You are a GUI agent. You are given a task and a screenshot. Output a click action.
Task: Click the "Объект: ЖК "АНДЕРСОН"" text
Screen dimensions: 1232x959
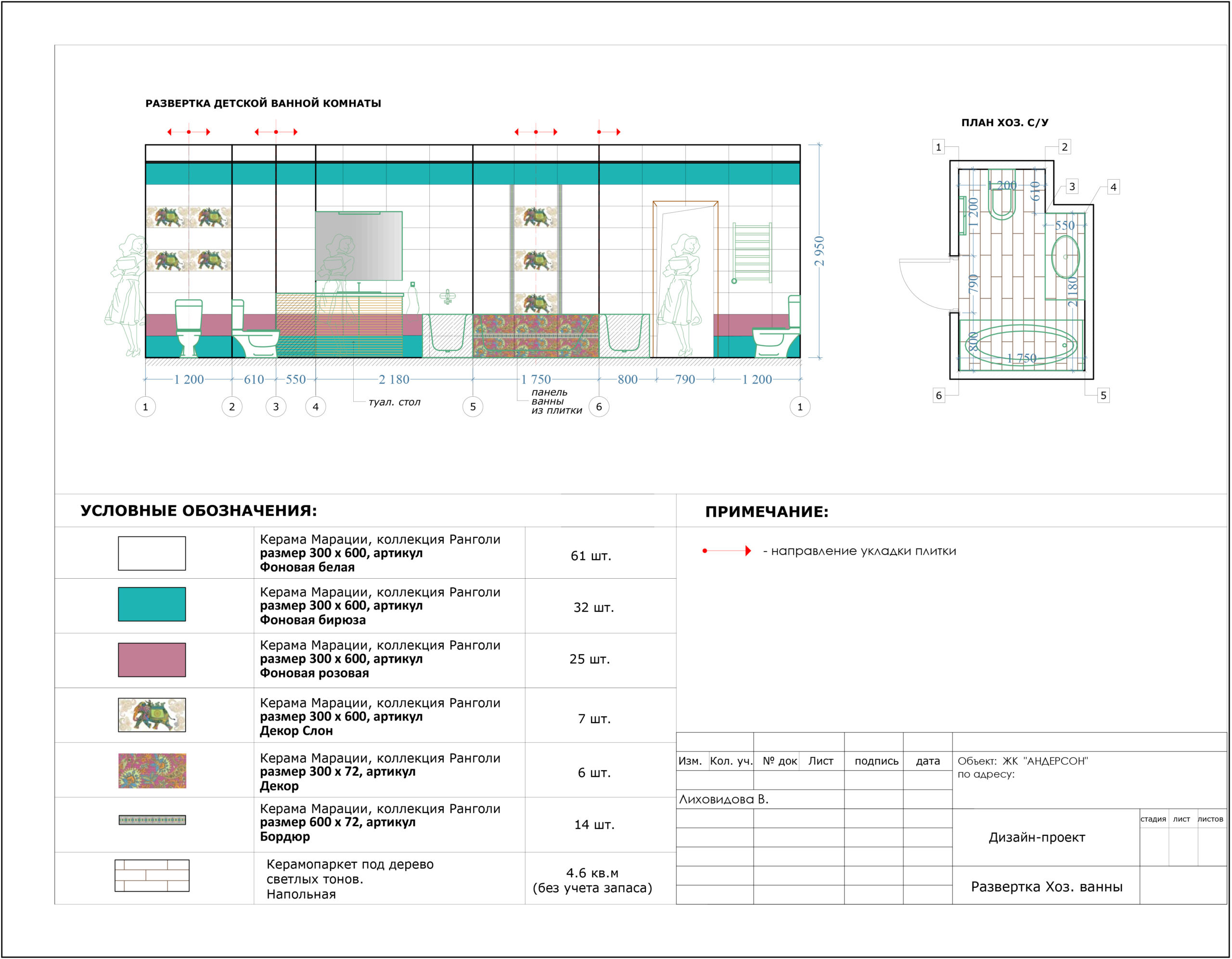pos(1022,761)
